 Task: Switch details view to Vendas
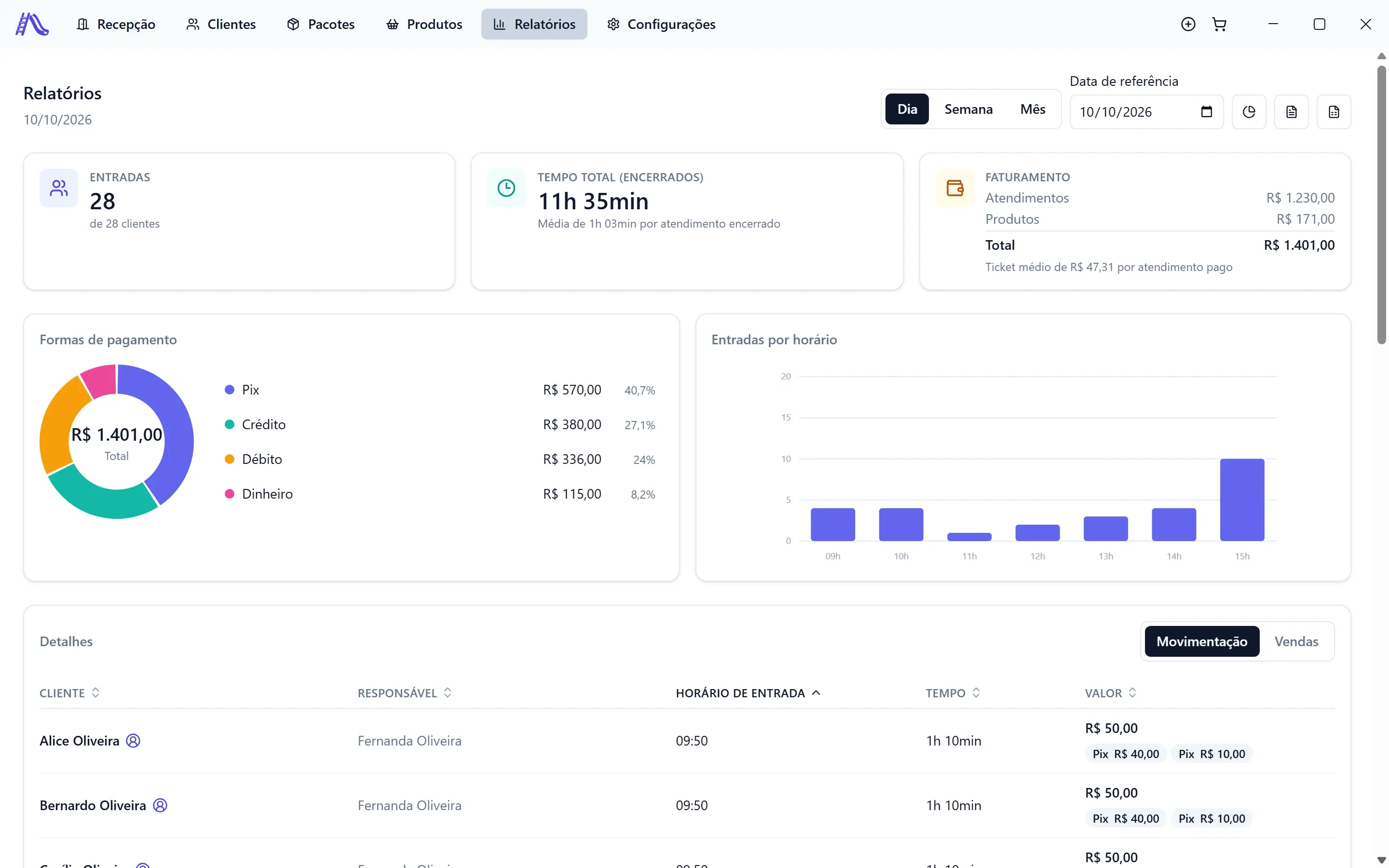point(1296,641)
